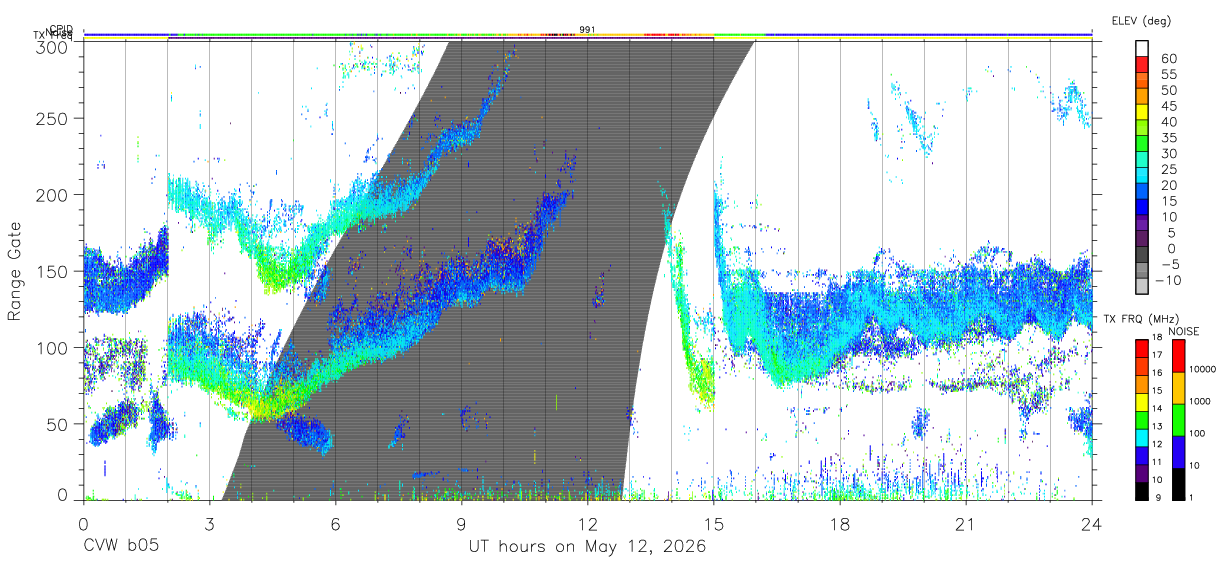
Task: Click the UT hour 18 tick label
Action: [x=839, y=524]
